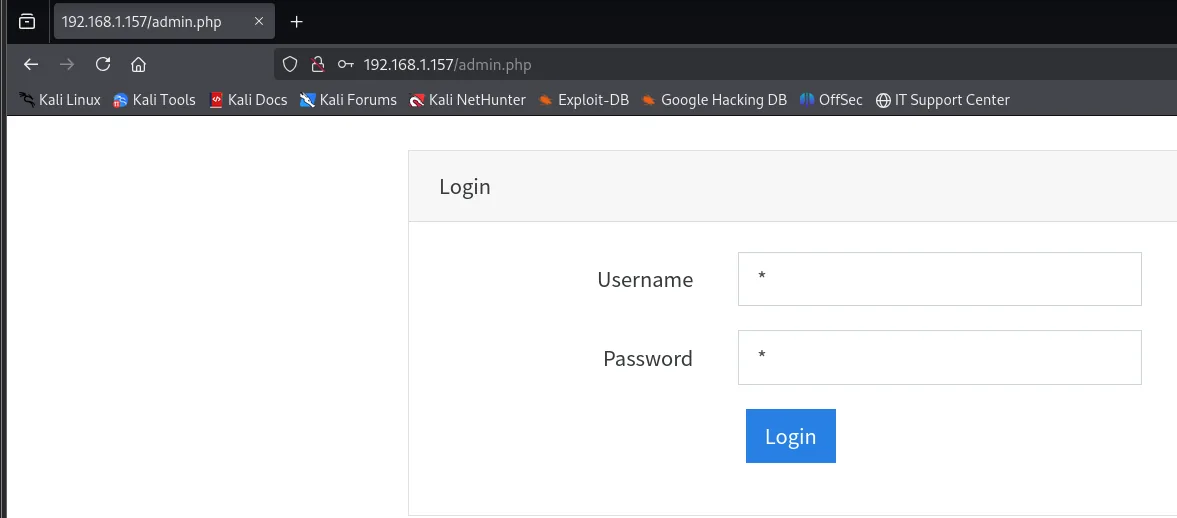This screenshot has height=518, width=1177.
Task: Click the Username label
Action: pos(645,280)
